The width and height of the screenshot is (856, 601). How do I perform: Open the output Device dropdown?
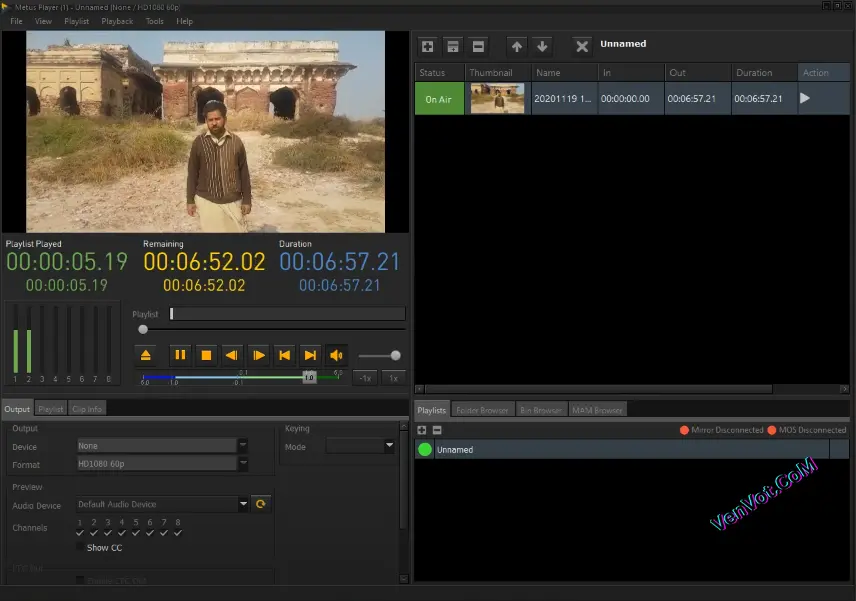[243, 445]
